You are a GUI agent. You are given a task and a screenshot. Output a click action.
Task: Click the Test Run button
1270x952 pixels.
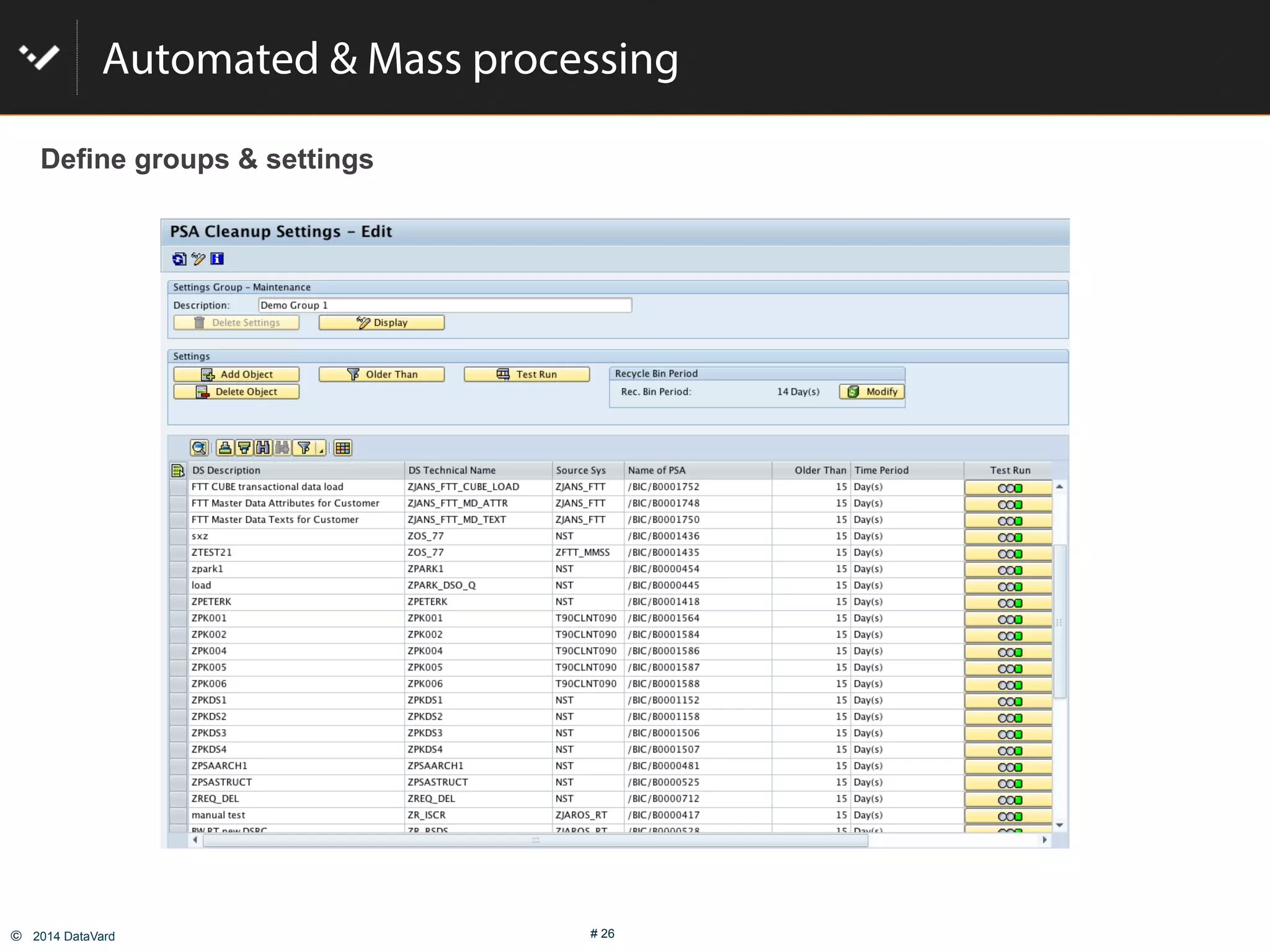point(526,374)
